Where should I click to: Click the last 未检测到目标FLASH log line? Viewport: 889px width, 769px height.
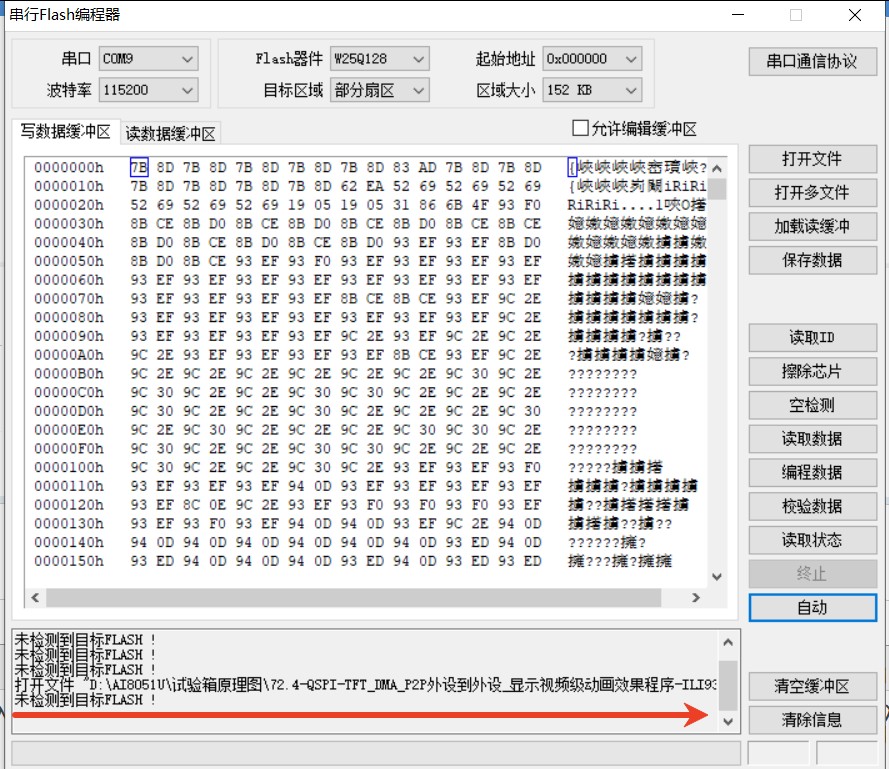point(85,700)
